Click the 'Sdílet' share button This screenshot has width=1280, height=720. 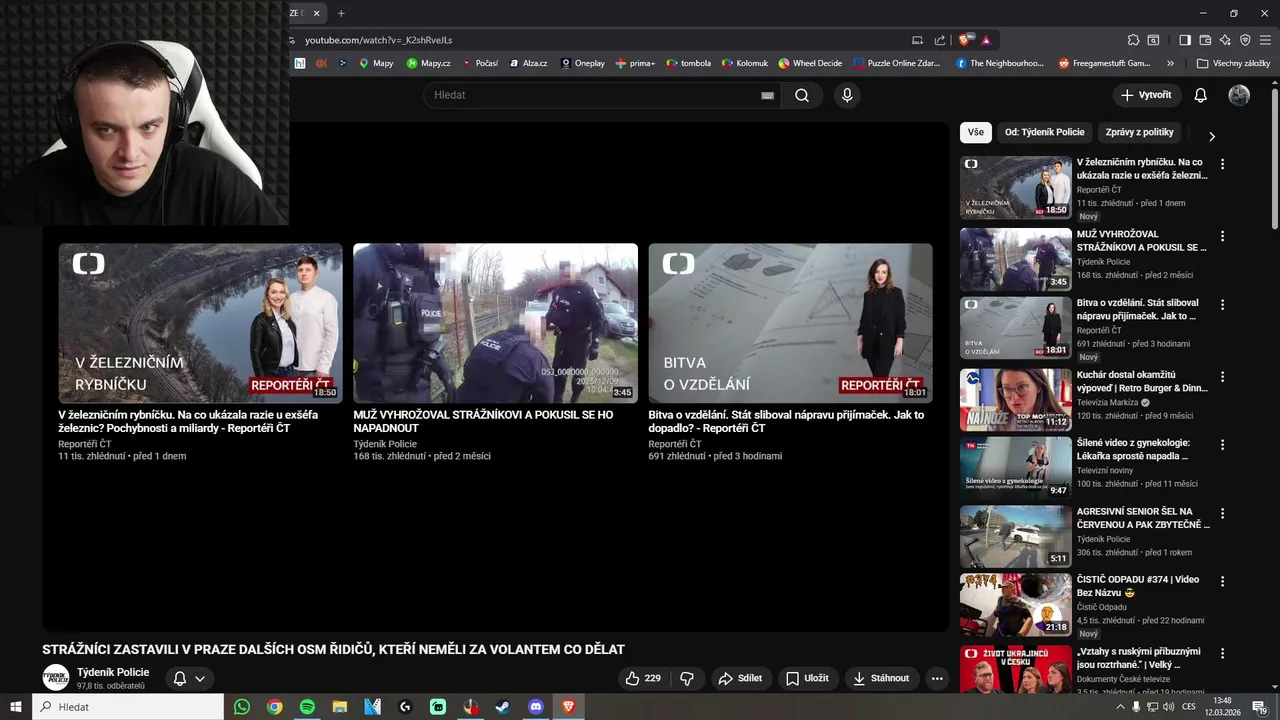[740, 678]
